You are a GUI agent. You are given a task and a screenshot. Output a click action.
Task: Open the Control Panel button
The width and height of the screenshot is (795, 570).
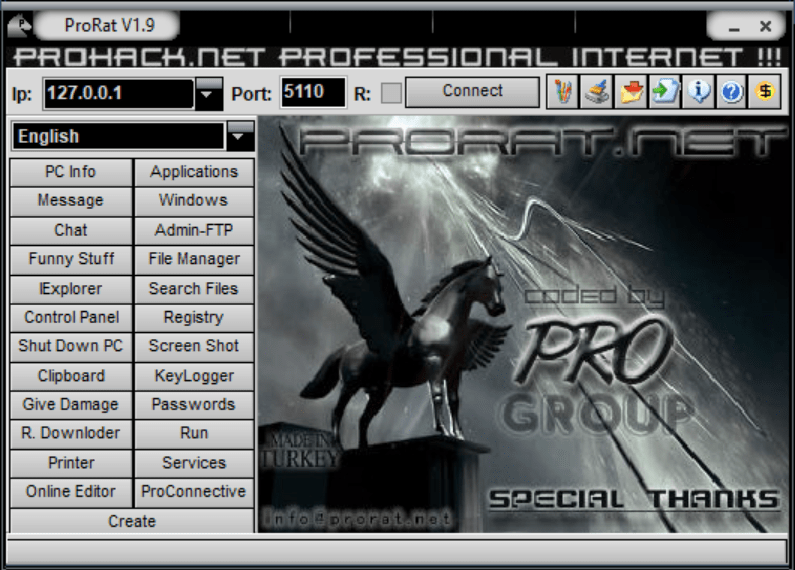coord(71,317)
